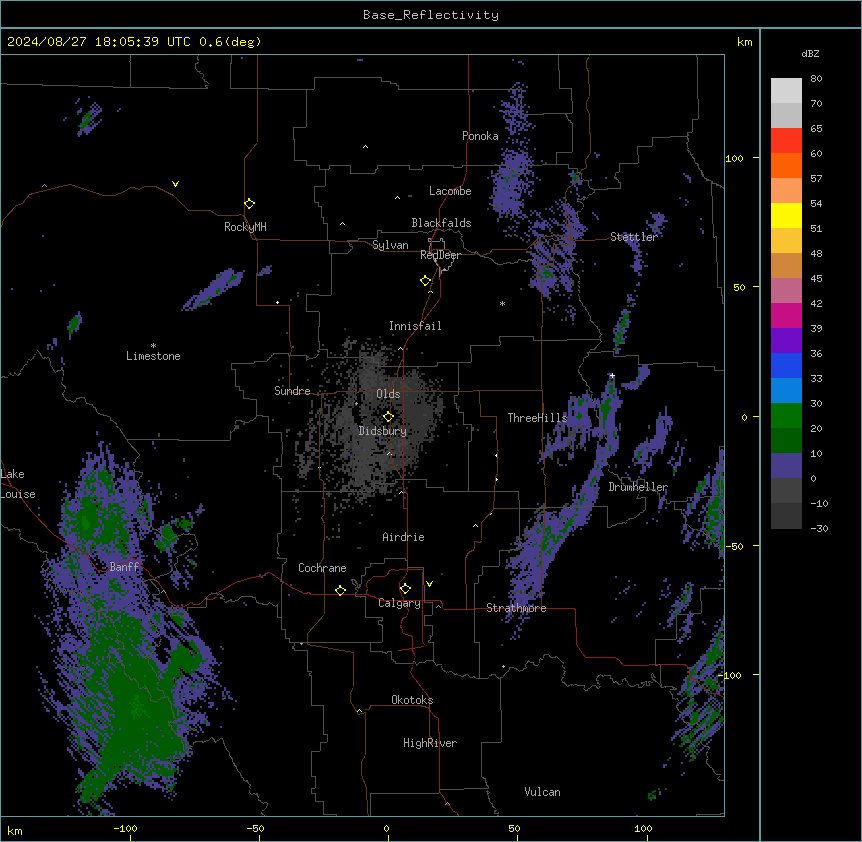Select the Okotoks label
The image size is (862, 842).
coord(412,700)
